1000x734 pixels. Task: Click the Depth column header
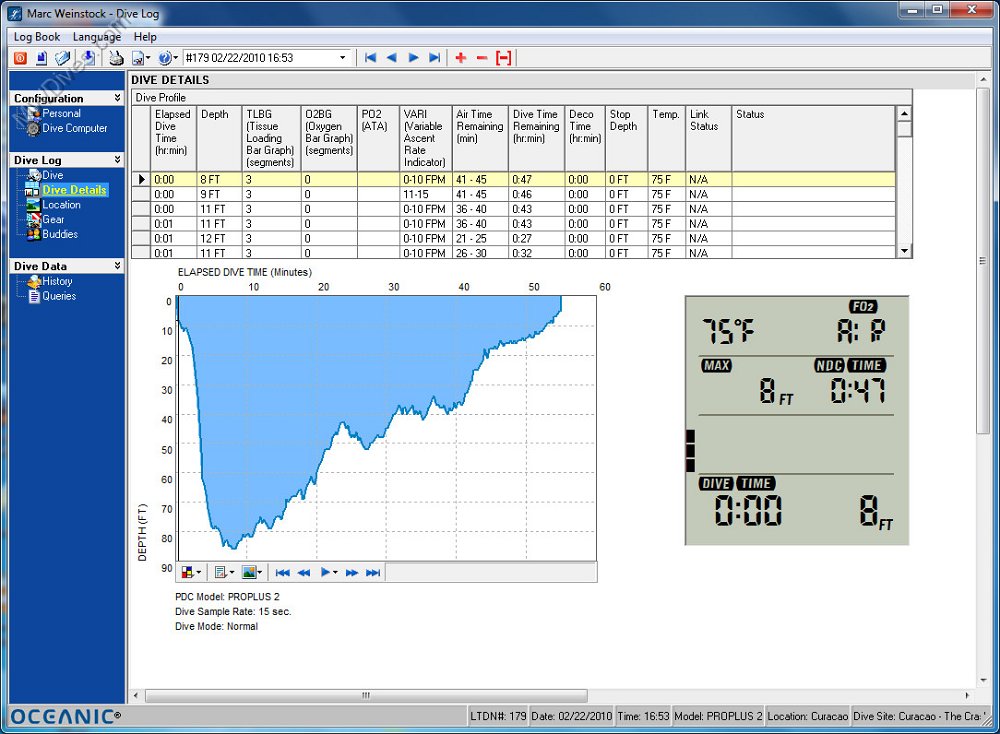pyautogui.click(x=219, y=138)
